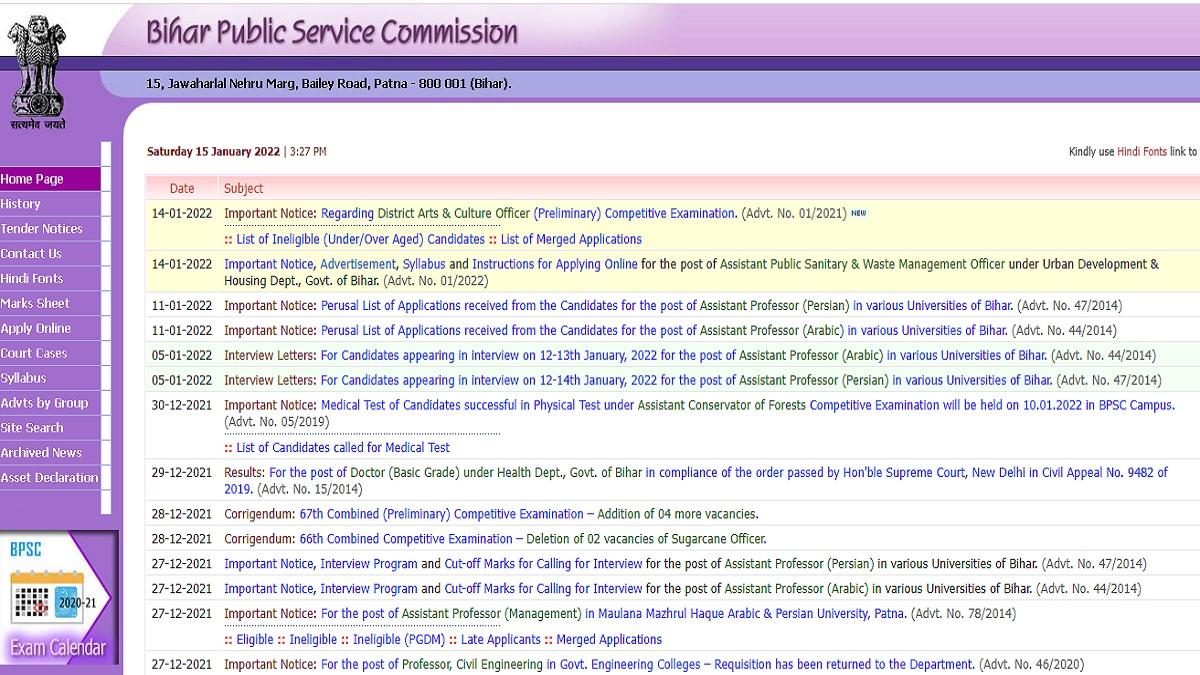The image size is (1200, 675).
Task: Click the Date column header
Action: [181, 188]
